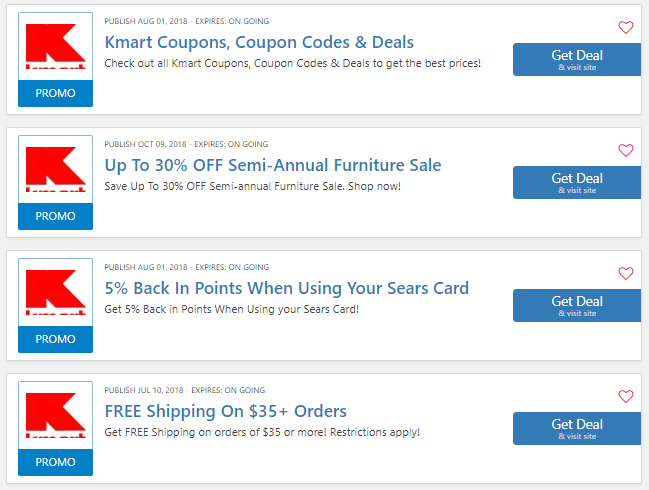
Task: Click PROMO label under first Kmart deal
Action: pyautogui.click(x=55, y=93)
